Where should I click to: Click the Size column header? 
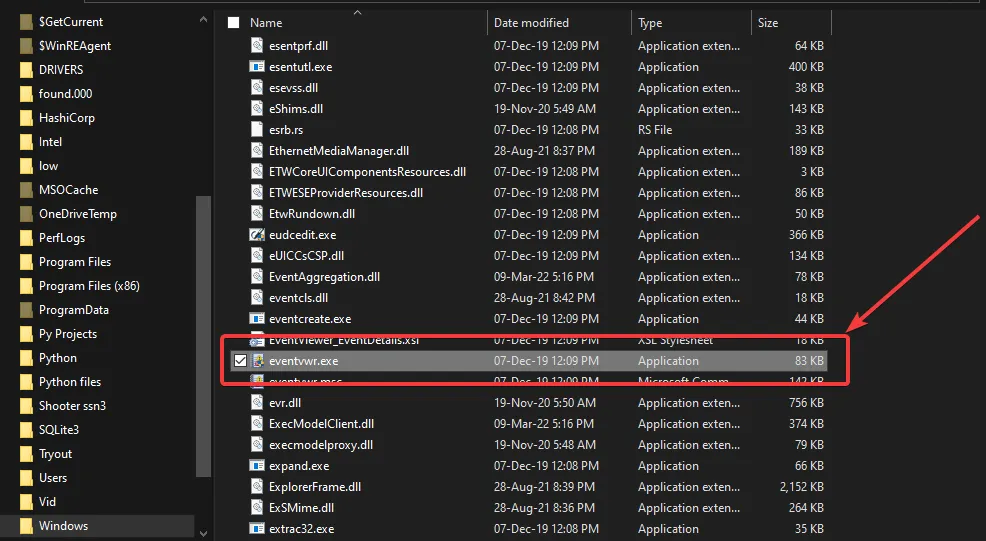[768, 23]
